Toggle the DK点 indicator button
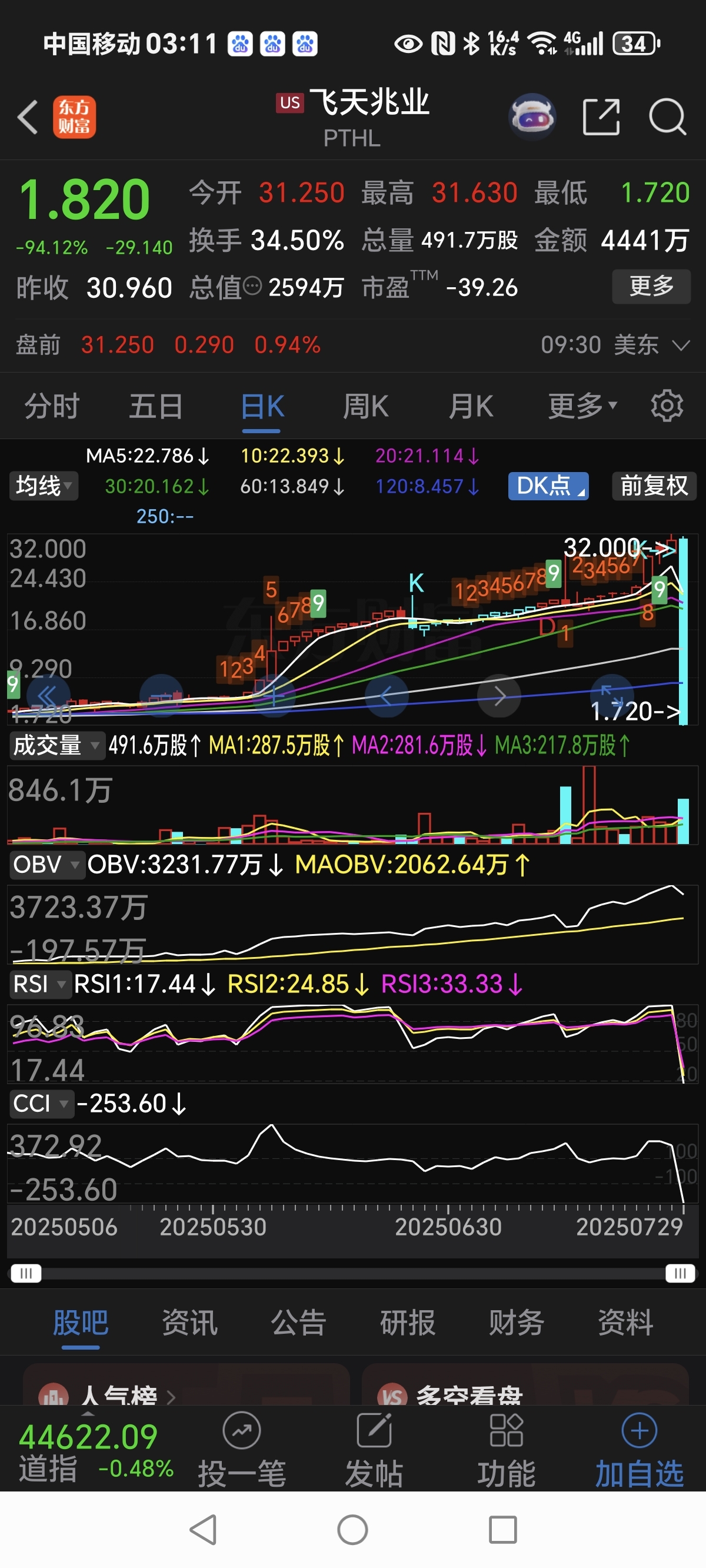706x1568 pixels. coord(548,486)
